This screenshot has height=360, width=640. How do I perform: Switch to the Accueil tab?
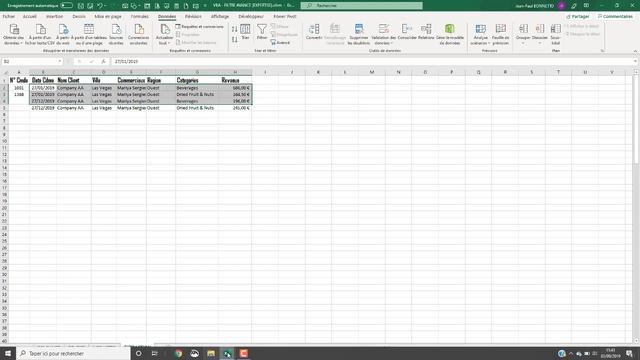(x=29, y=16)
